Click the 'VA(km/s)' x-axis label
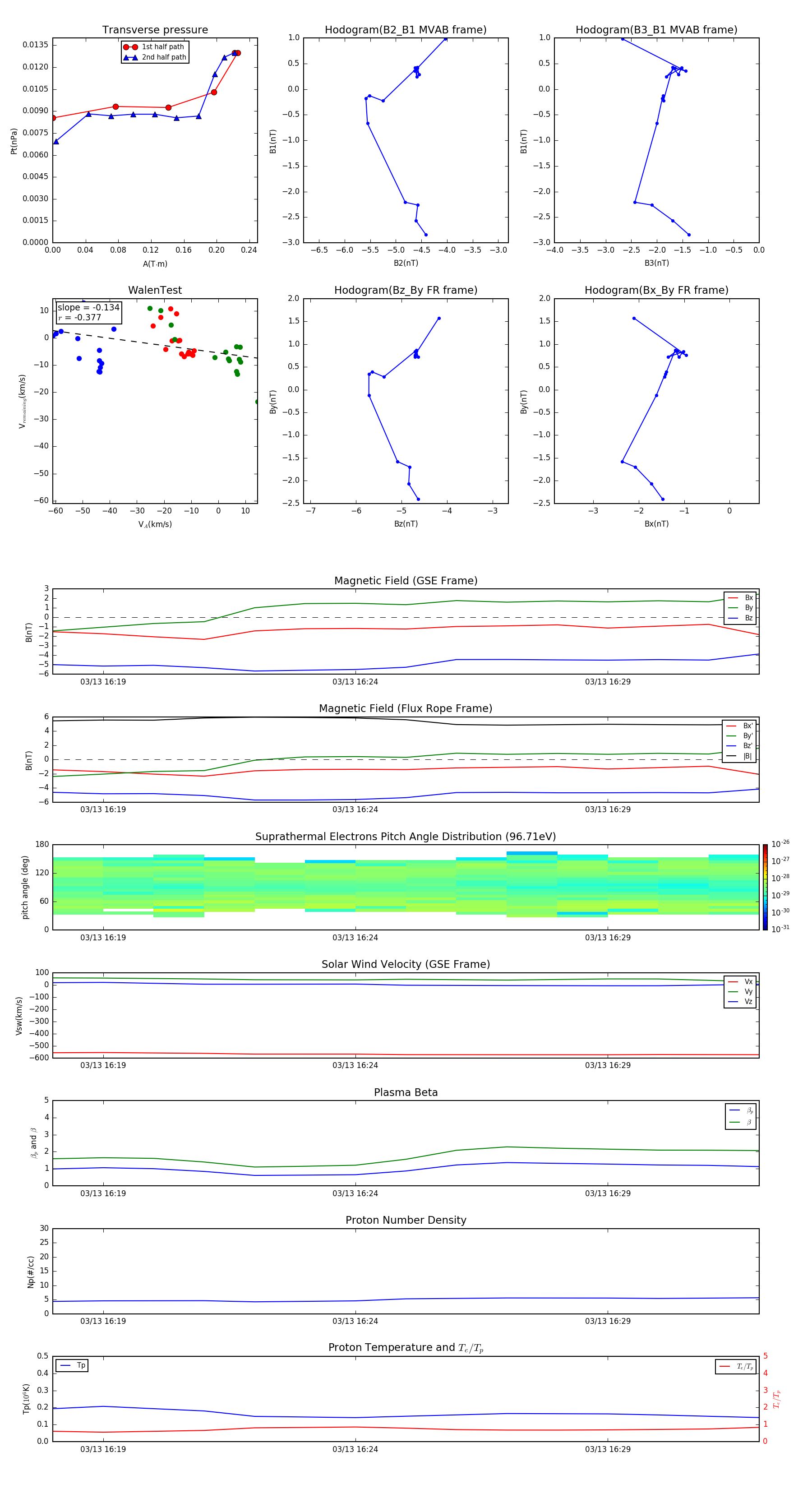Screen dimensions: 812x1489 (155, 524)
